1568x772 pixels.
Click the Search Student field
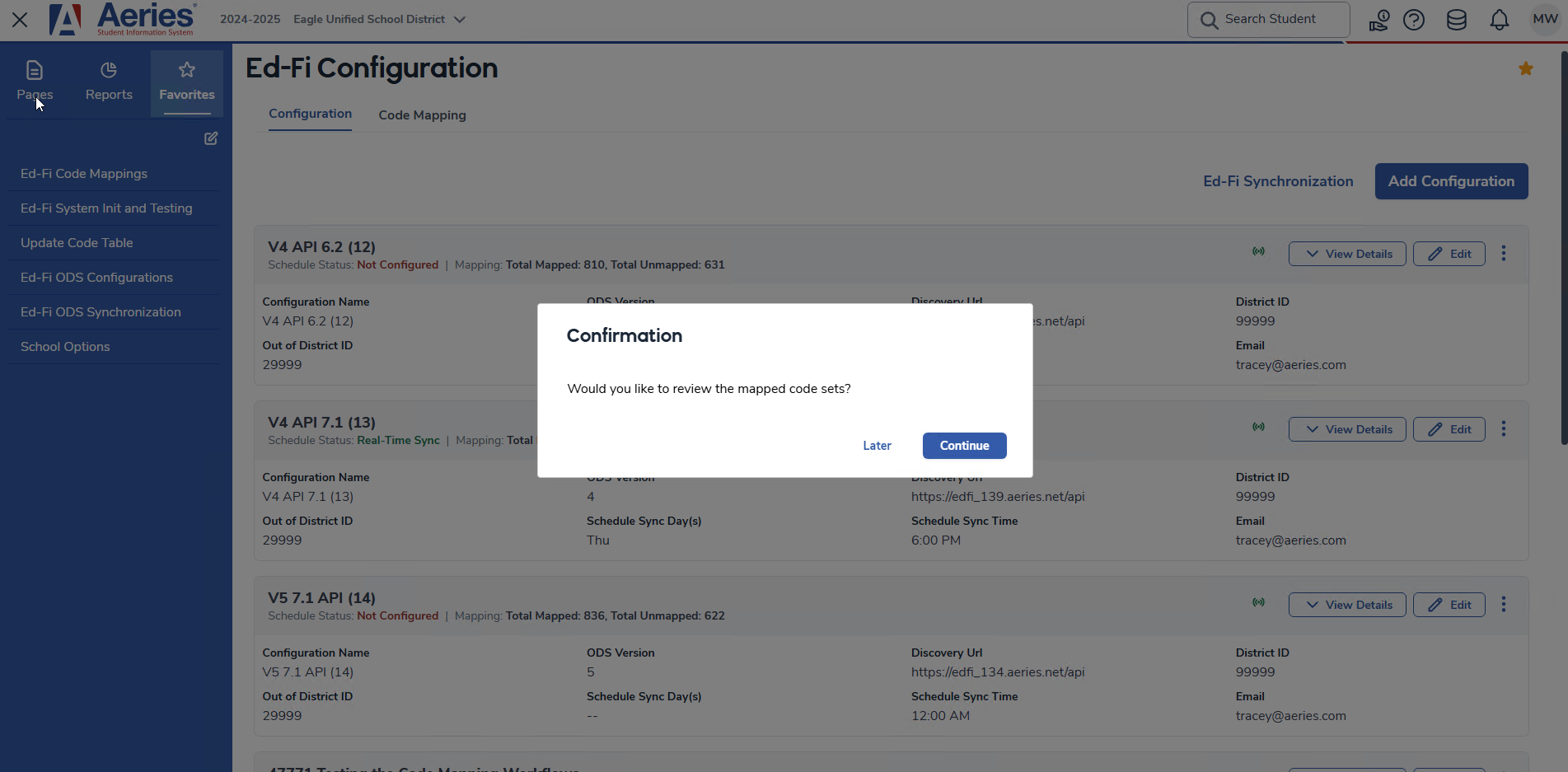[x=1268, y=19]
